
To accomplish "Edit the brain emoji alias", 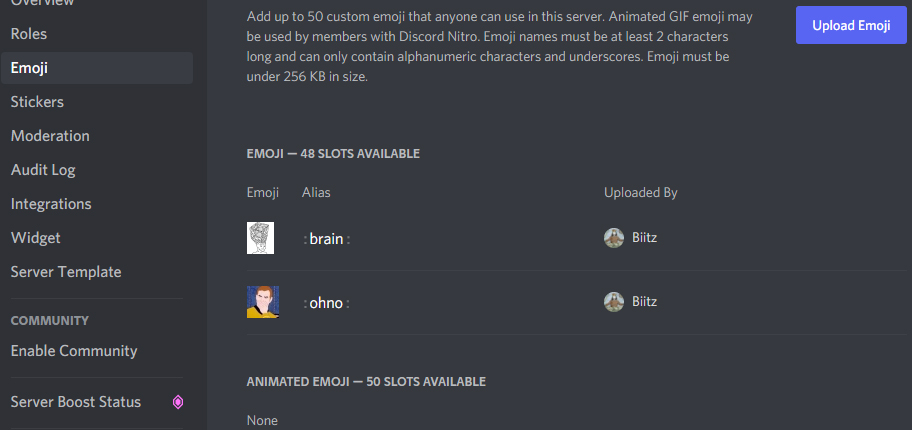I will tap(326, 239).
